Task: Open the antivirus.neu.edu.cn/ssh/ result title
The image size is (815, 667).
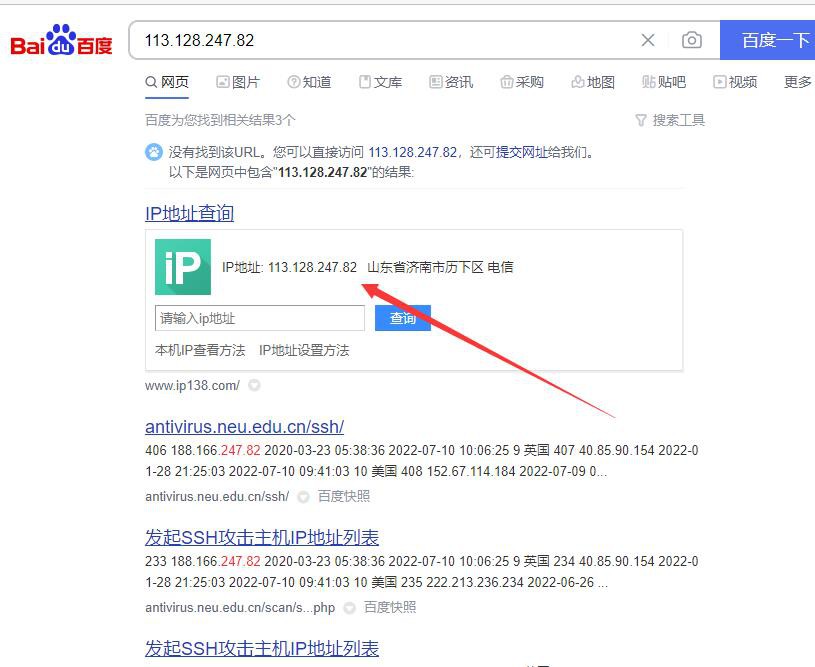Action: (x=244, y=427)
